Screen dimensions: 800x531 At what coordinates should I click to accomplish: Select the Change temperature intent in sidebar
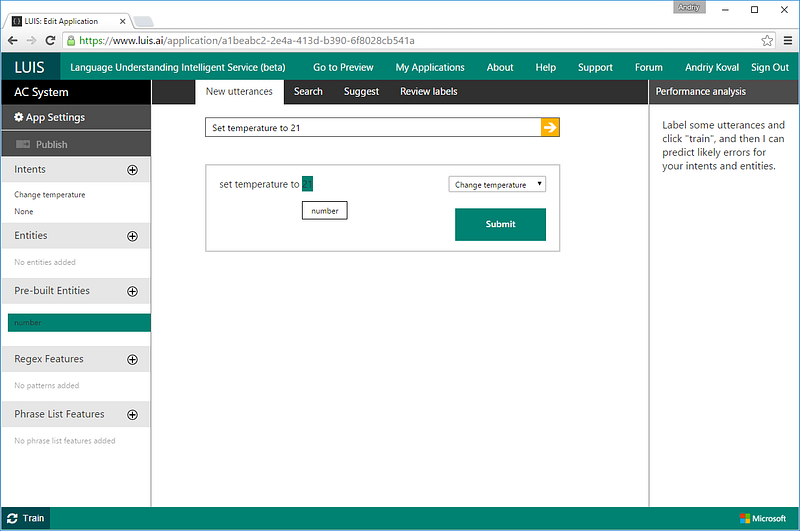point(49,195)
